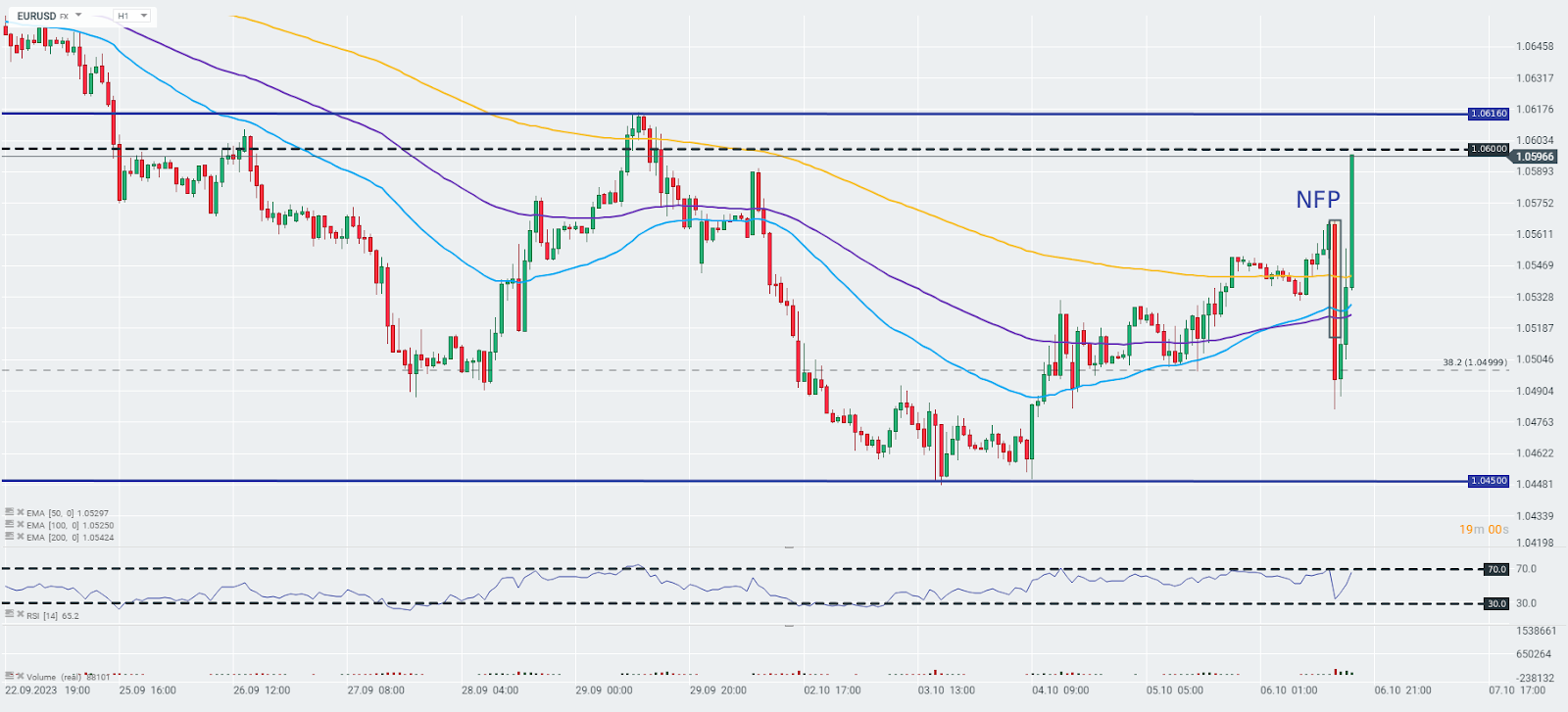This screenshot has width=1568, height=712.
Task: Click the 1.06317 price axis value
Action: 1535,78
